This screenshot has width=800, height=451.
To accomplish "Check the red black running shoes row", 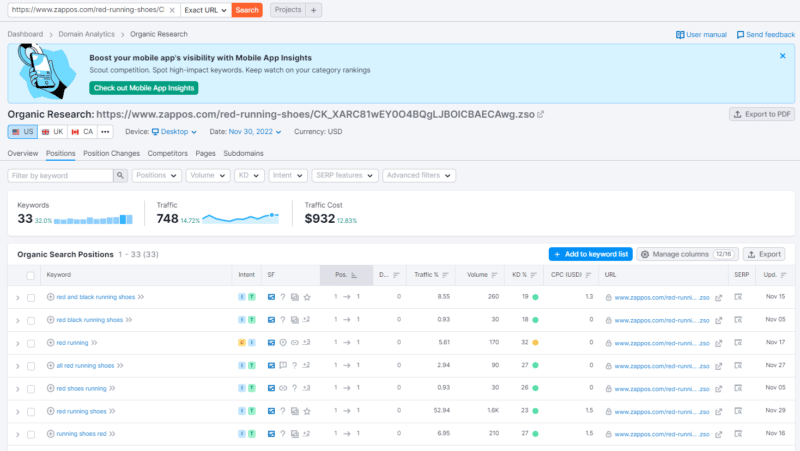I will pyautogui.click(x=31, y=320).
